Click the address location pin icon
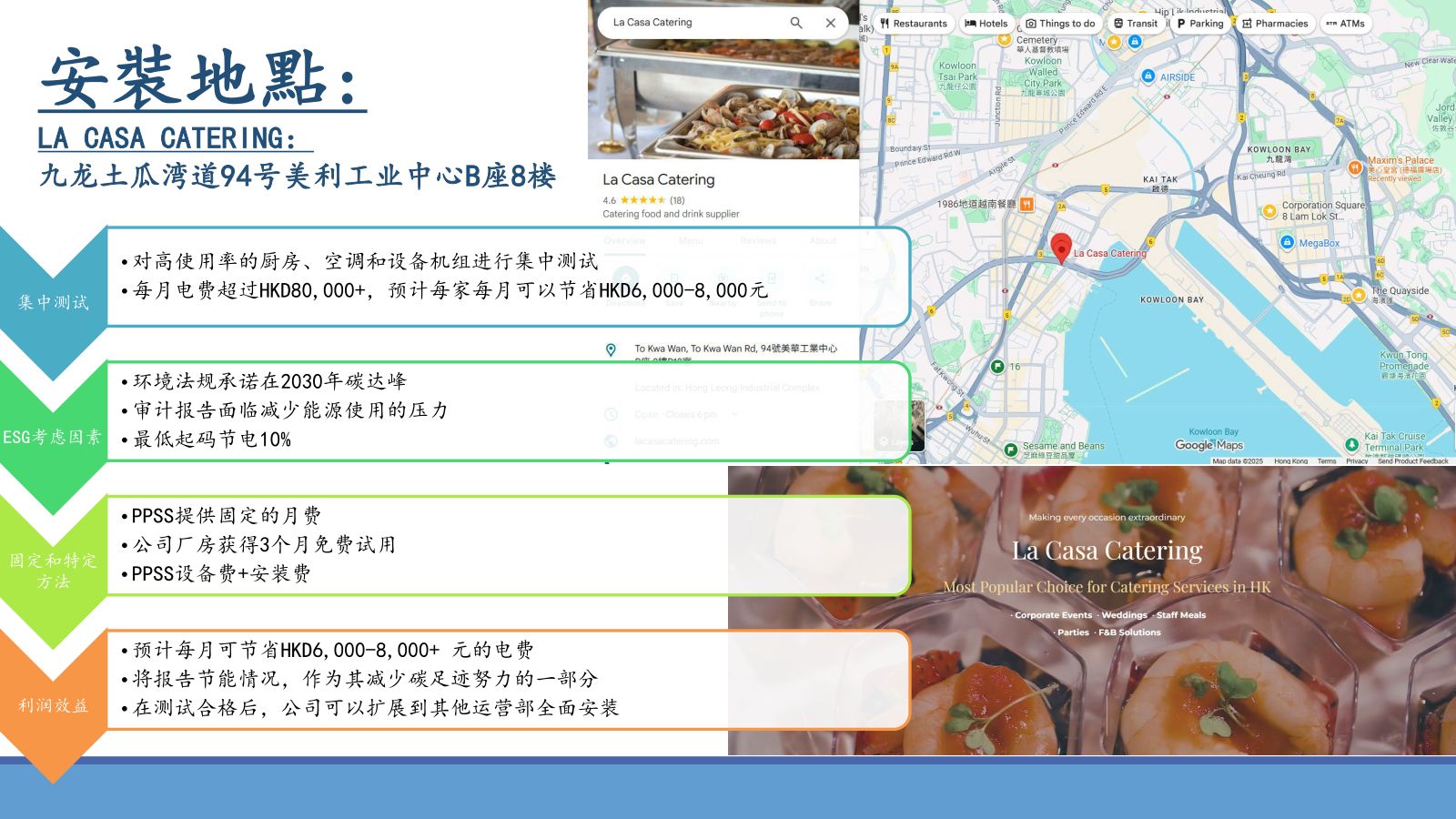The image size is (1456, 819). [x=611, y=349]
